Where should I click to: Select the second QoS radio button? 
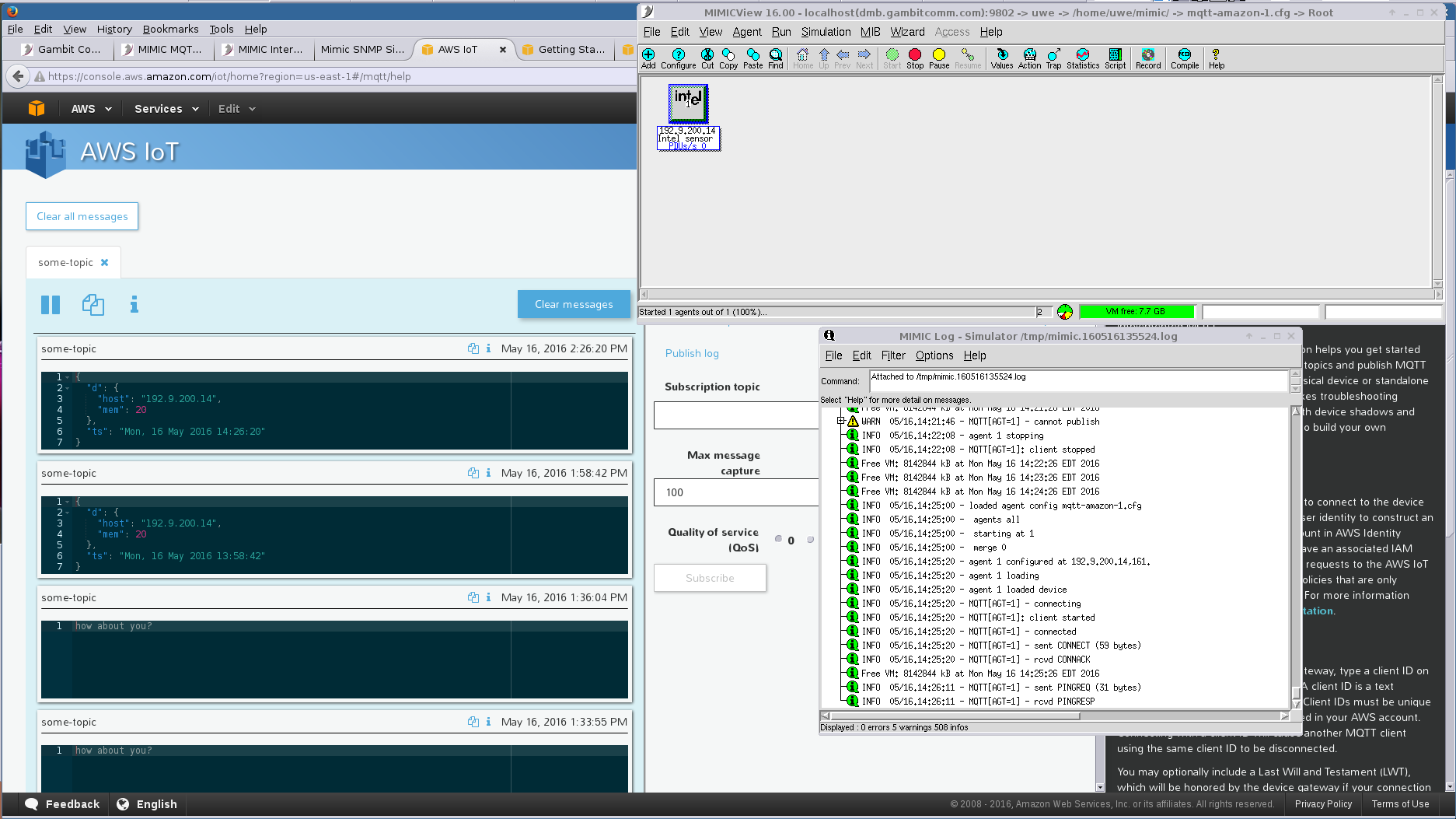(810, 539)
